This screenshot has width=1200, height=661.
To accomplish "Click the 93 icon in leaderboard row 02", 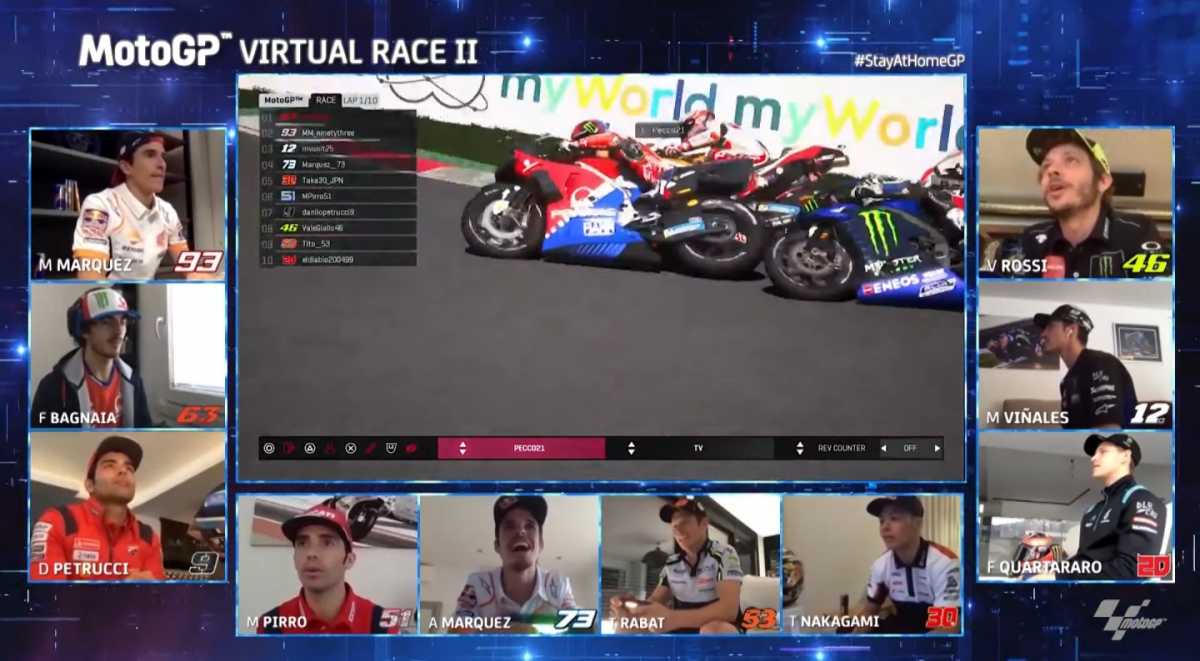I will tap(289, 132).
